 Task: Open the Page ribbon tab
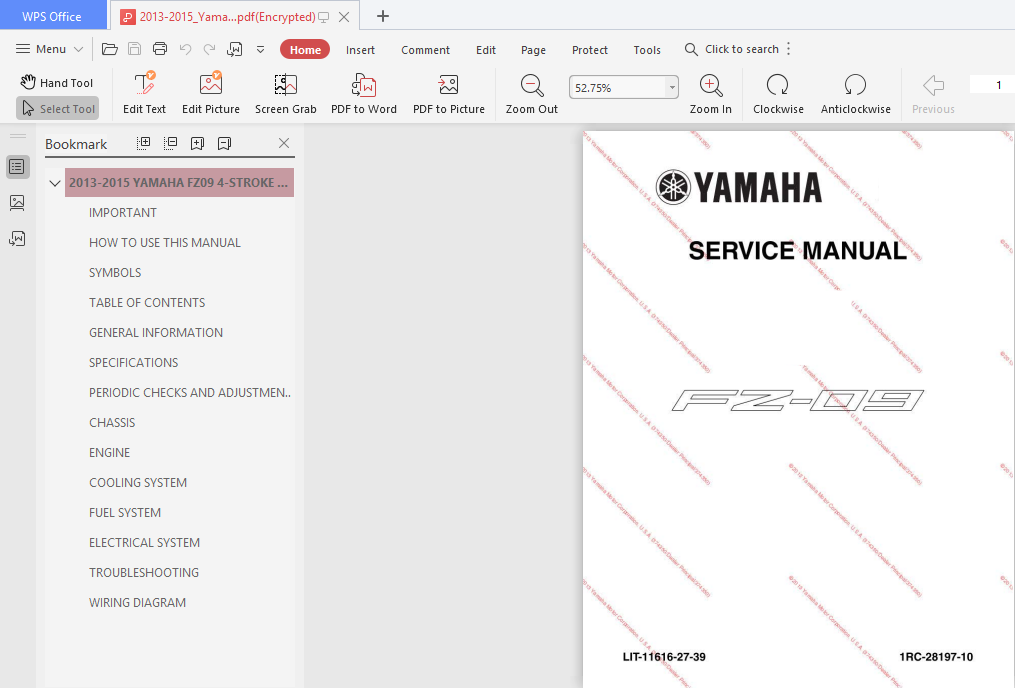(x=533, y=50)
